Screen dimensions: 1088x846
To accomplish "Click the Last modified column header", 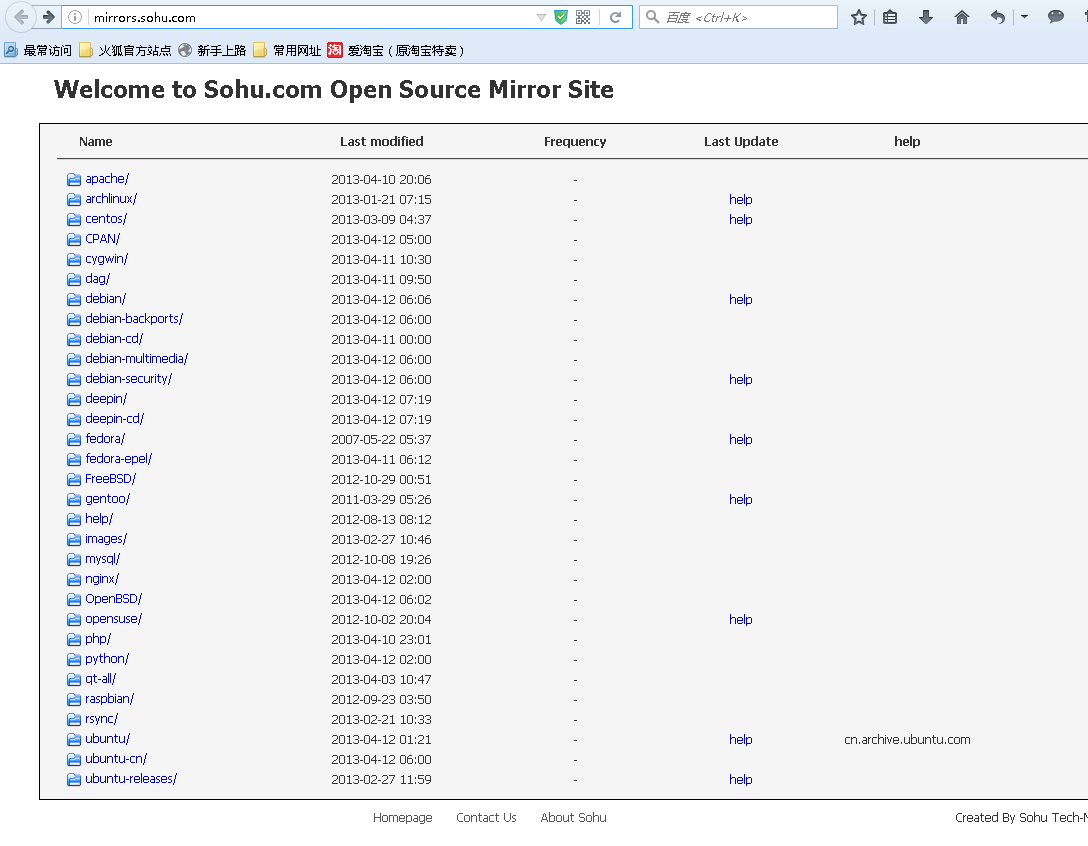I will (x=382, y=142).
